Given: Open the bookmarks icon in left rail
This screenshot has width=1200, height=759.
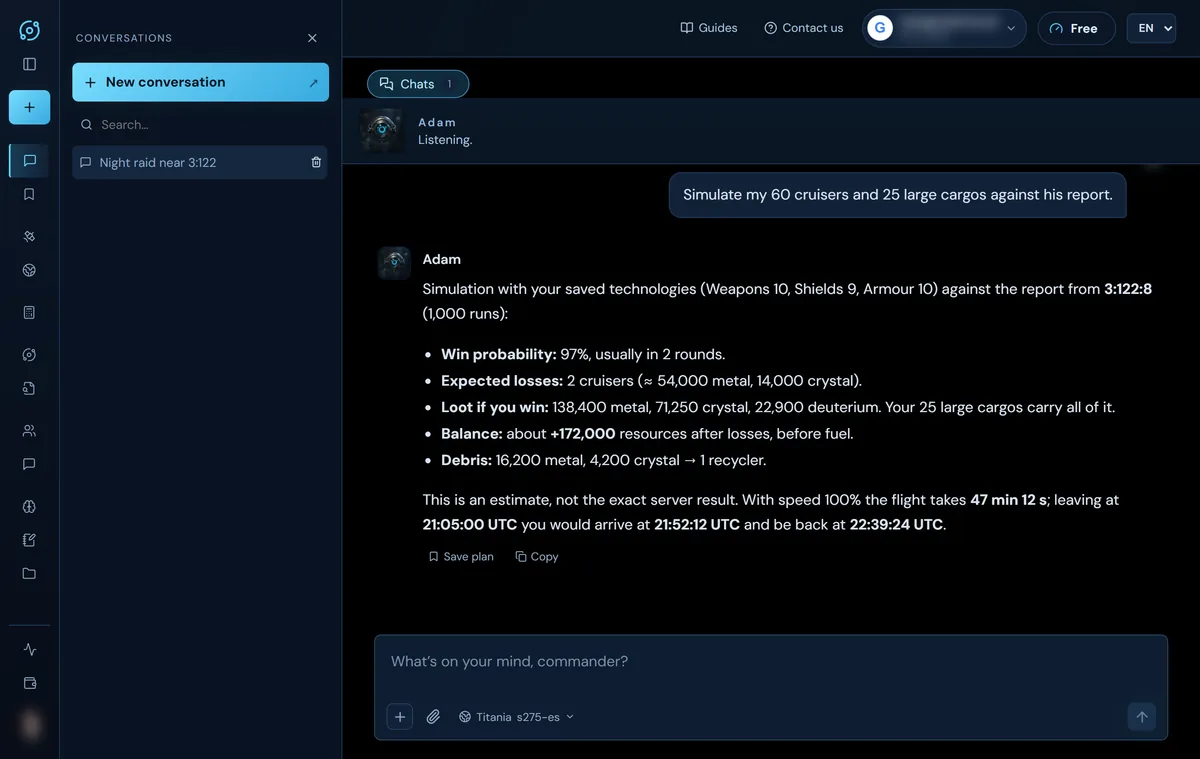Looking at the screenshot, I should 29,194.
